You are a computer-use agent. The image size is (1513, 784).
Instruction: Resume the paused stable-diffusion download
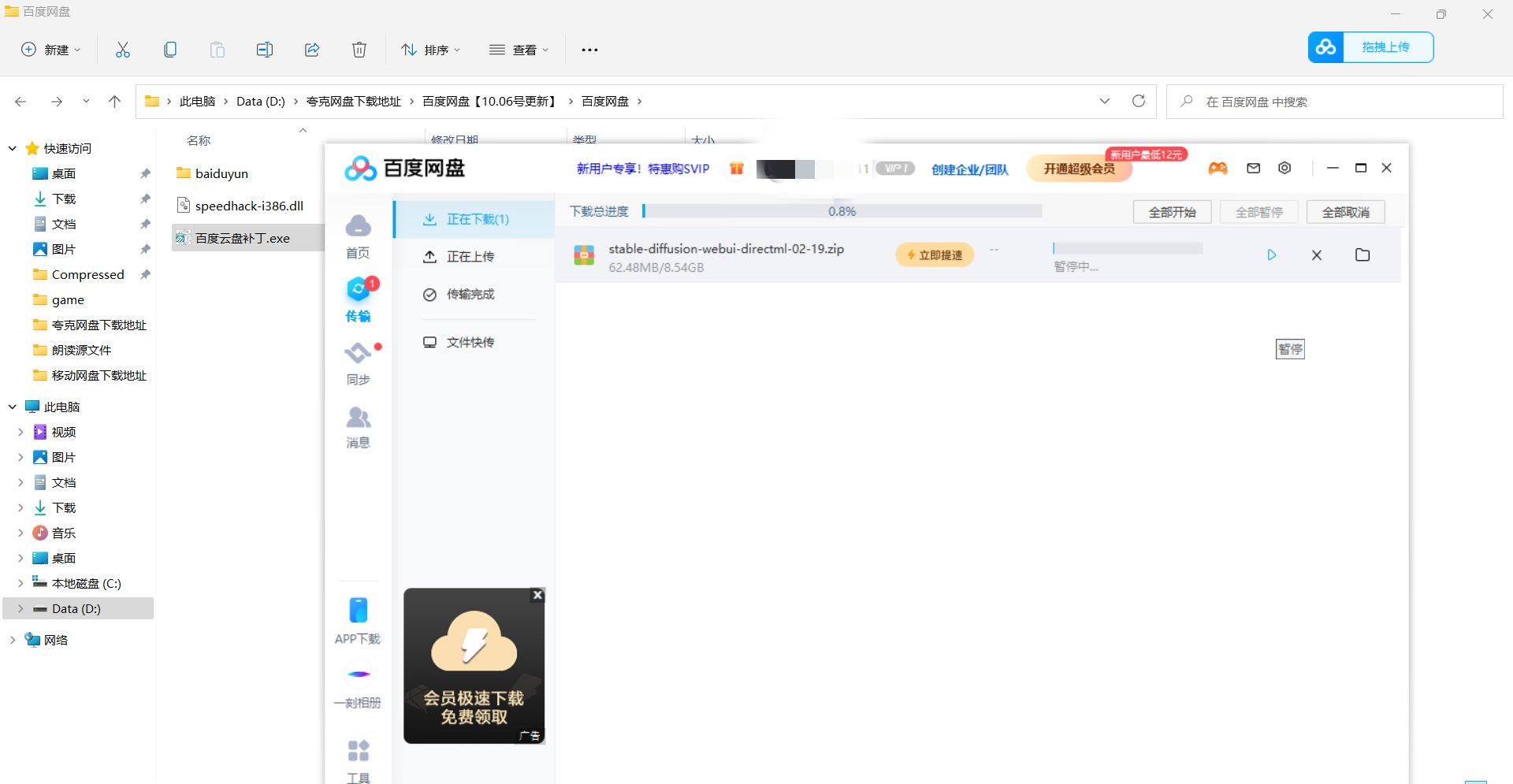tap(1271, 255)
